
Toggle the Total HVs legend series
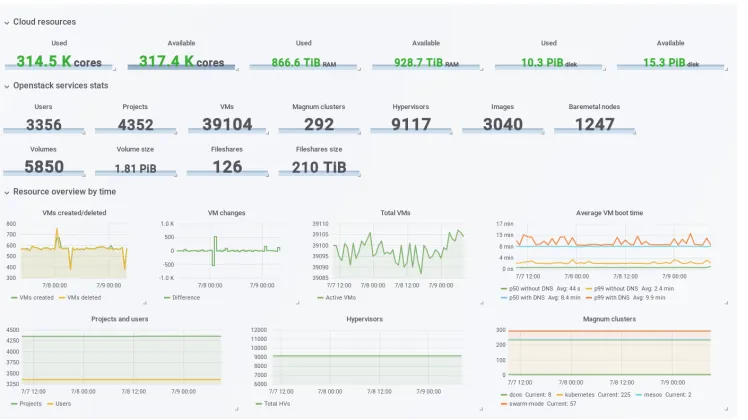[x=277, y=404]
